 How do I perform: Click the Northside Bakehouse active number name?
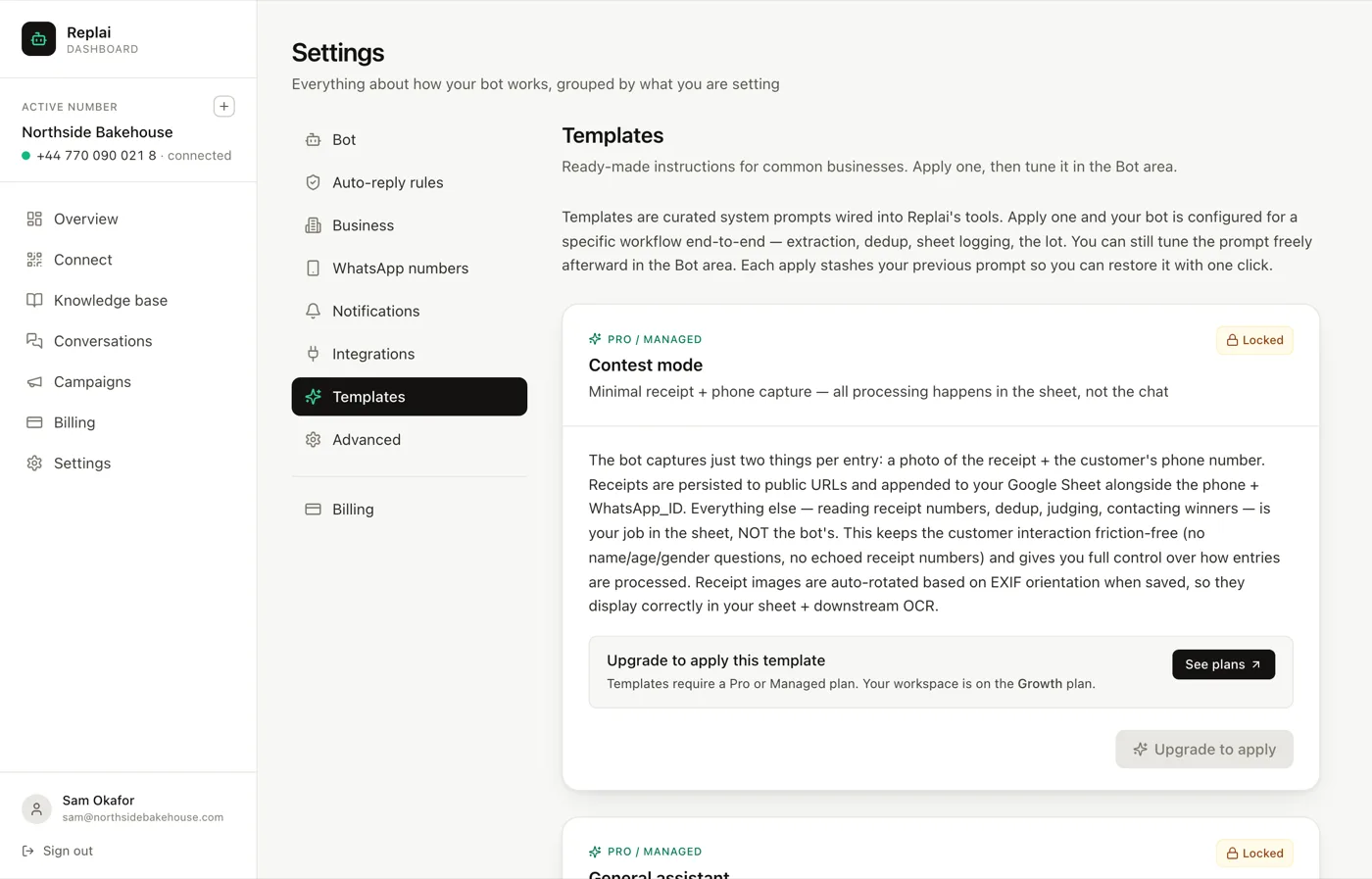click(x=97, y=132)
